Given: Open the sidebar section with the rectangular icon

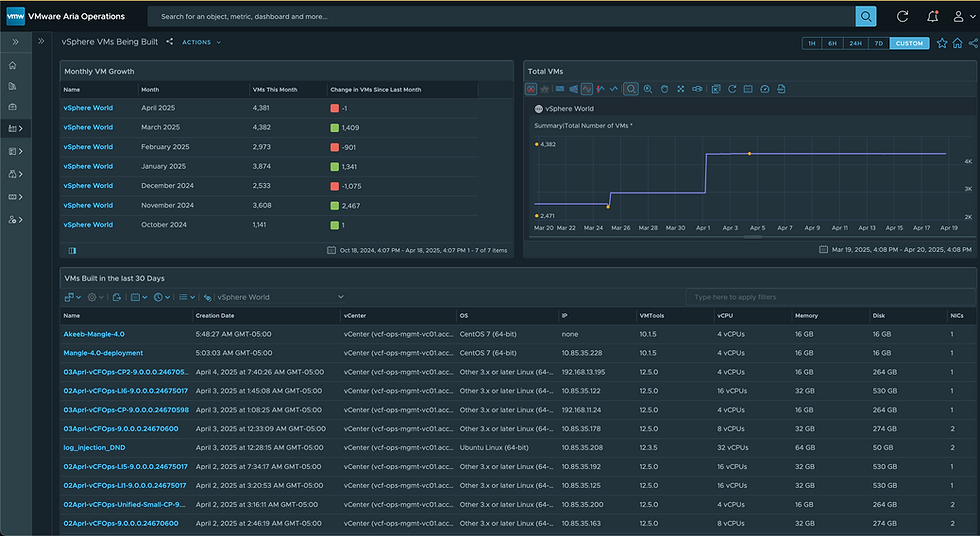Looking at the screenshot, I should [x=16, y=197].
